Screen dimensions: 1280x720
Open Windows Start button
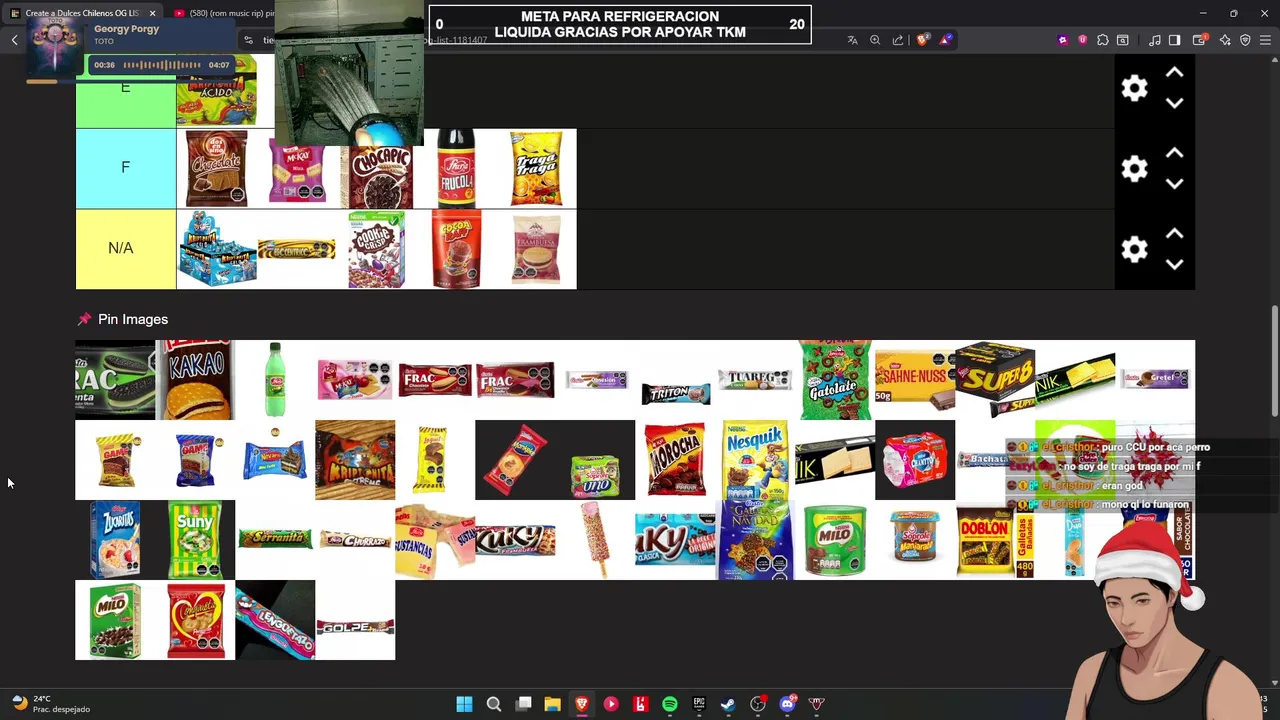click(x=464, y=704)
